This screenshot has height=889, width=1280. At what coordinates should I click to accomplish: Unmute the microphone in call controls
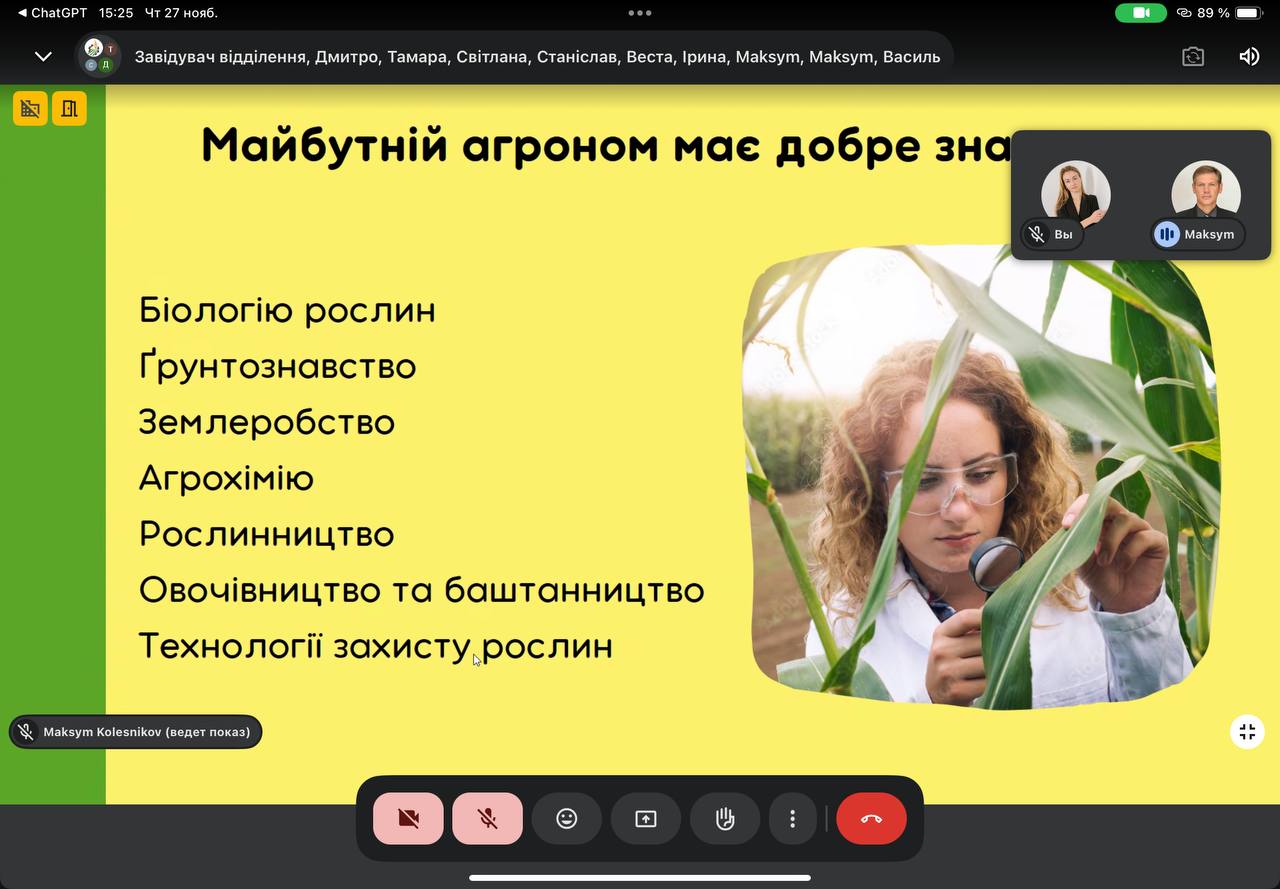[x=487, y=819]
